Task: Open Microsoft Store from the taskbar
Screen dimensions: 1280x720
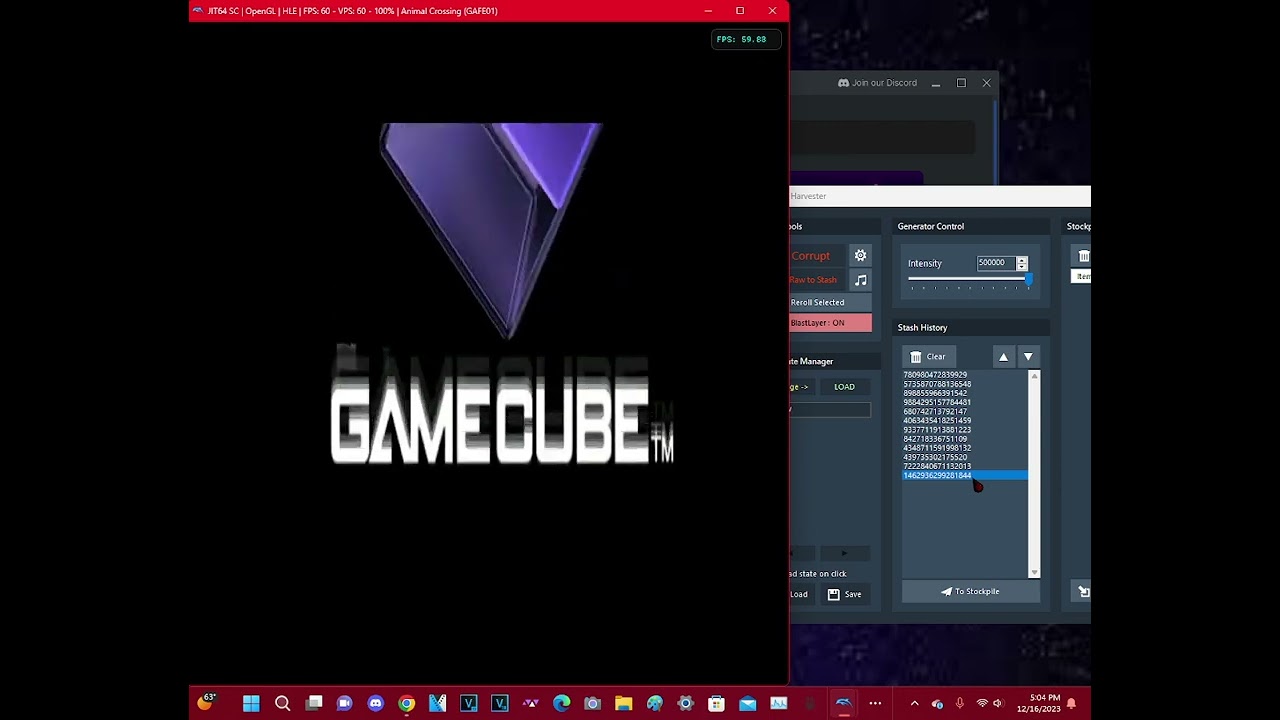Action: coord(717,704)
